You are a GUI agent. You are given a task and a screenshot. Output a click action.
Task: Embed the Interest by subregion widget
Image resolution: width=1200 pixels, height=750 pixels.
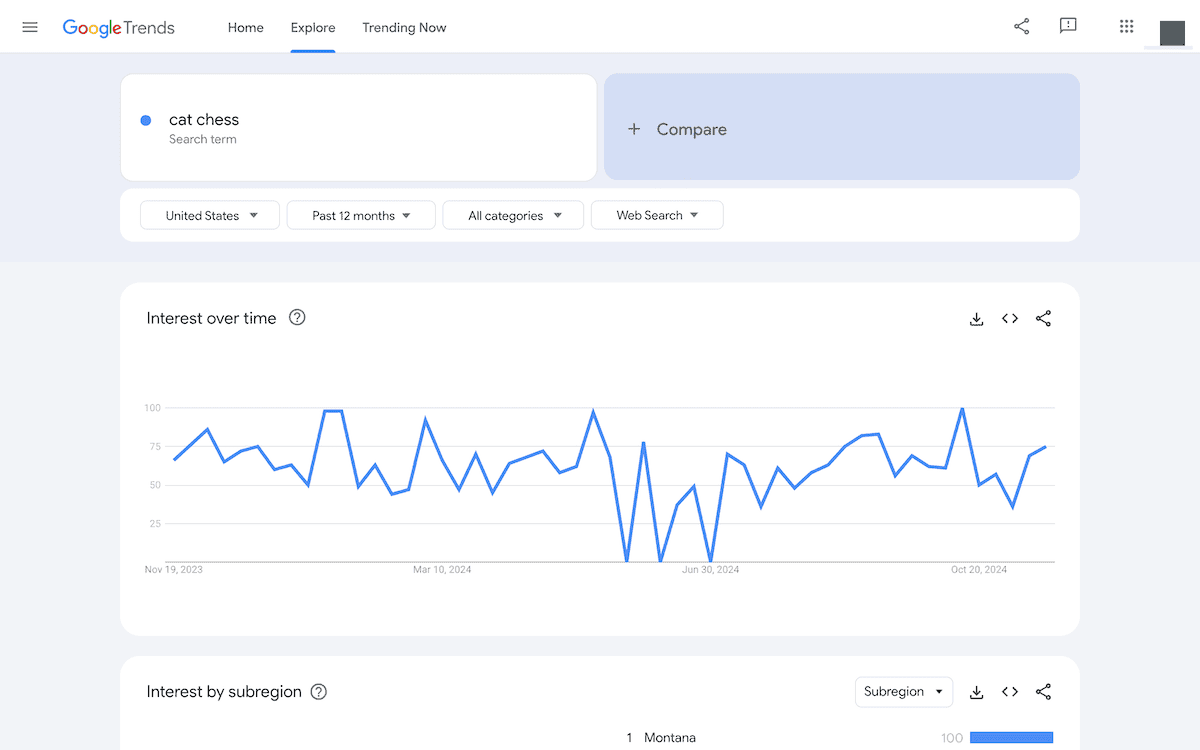pos(1010,692)
